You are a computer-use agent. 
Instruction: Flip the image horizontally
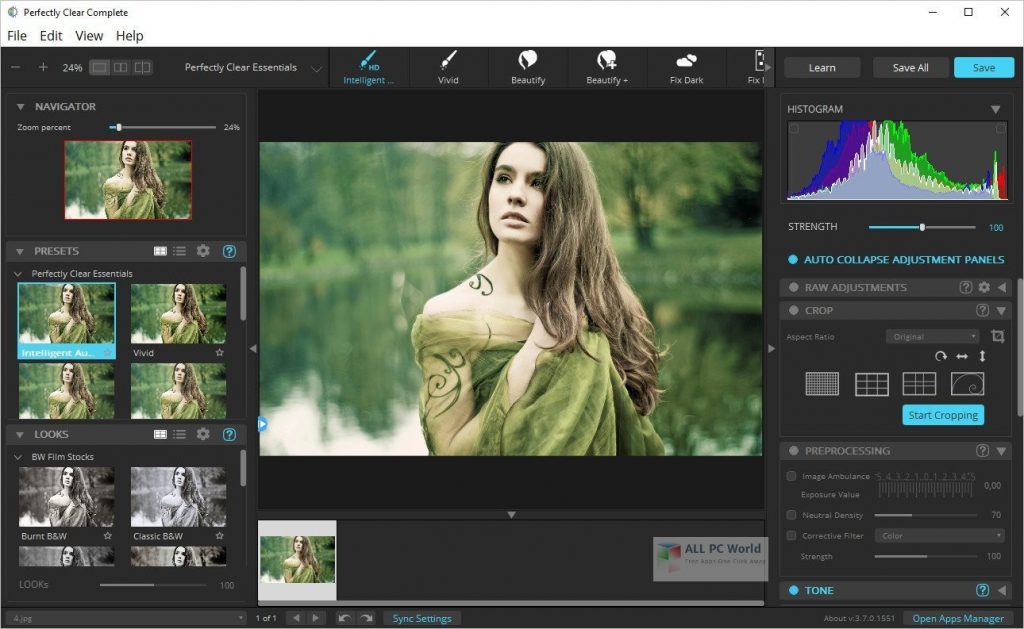tap(962, 356)
